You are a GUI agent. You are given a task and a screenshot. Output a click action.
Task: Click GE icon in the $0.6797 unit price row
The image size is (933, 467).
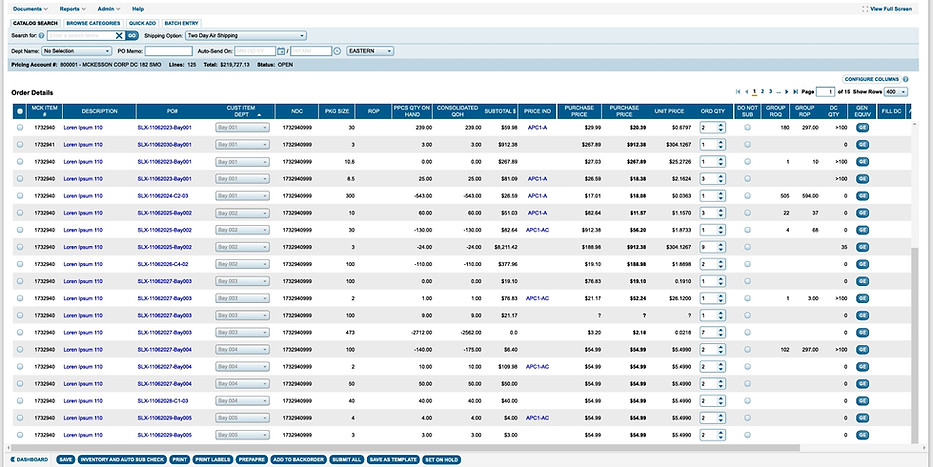(862, 127)
